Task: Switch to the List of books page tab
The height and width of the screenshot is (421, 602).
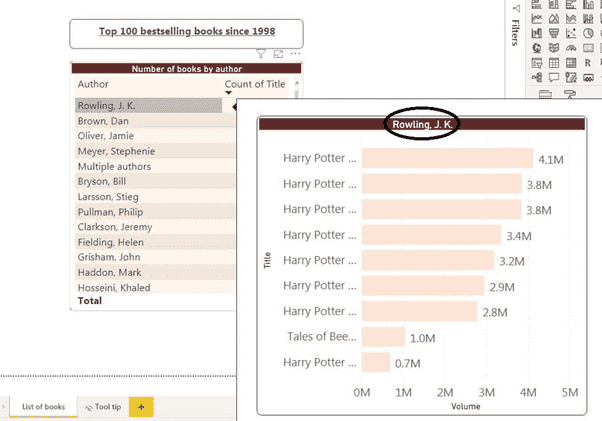Action: point(43,407)
